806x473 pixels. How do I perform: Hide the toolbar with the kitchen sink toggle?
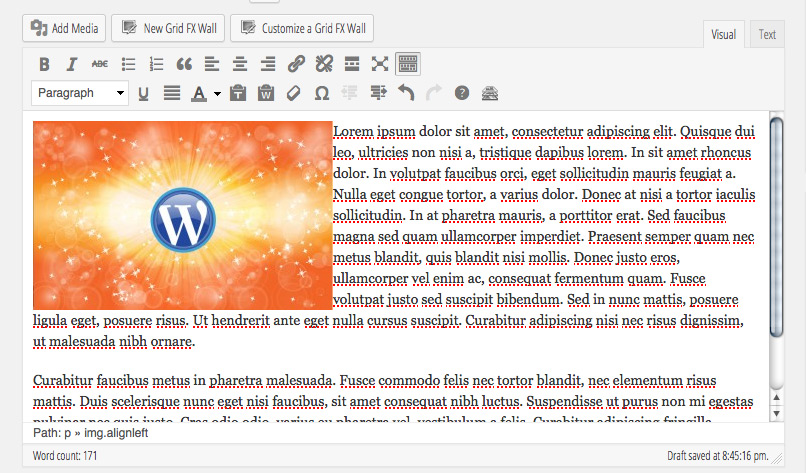[408, 64]
